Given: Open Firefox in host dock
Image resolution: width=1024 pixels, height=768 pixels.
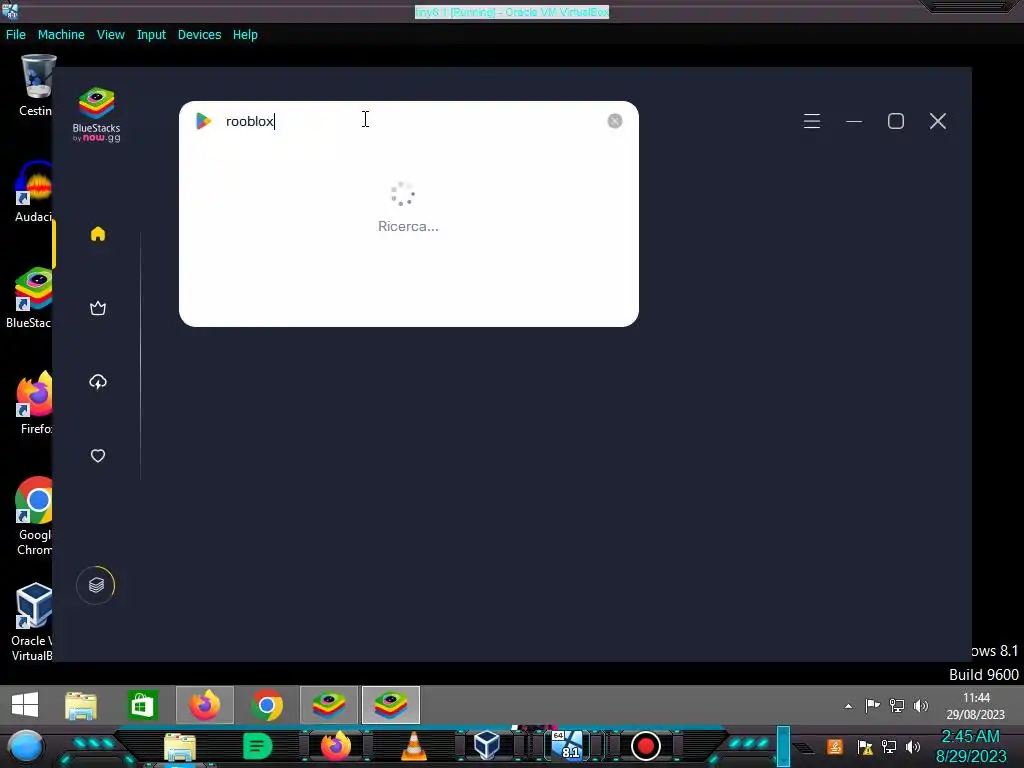Looking at the screenshot, I should [336, 746].
